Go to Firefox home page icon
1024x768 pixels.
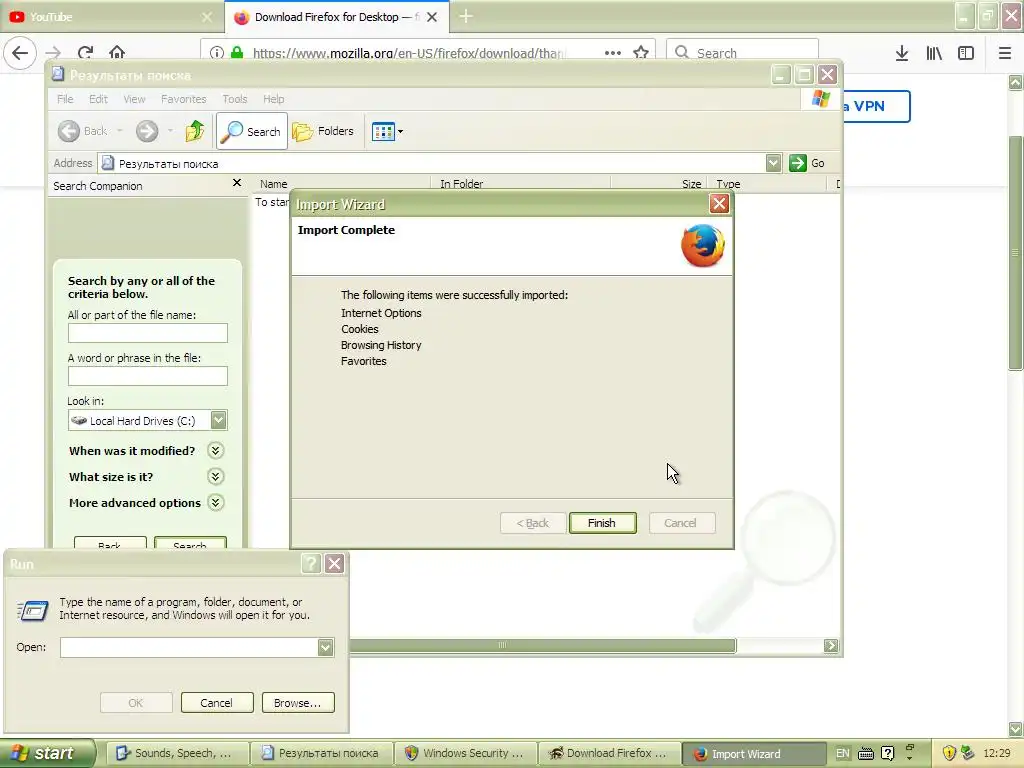[x=117, y=52]
